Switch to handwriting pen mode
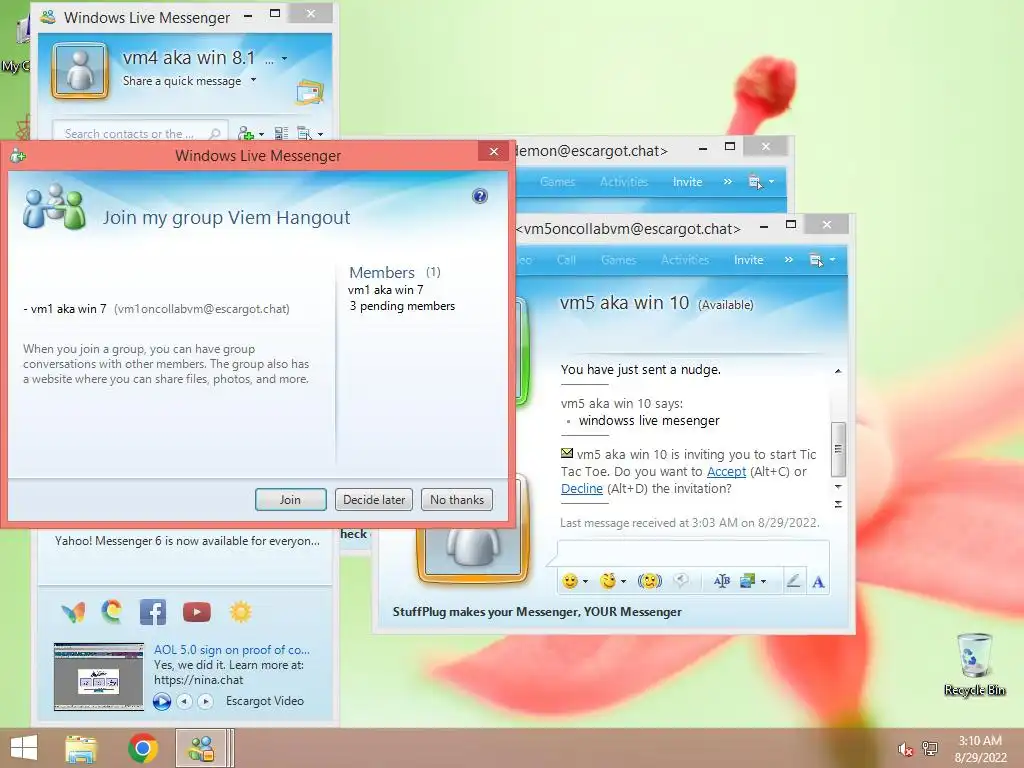This screenshot has height=768, width=1024. point(793,581)
